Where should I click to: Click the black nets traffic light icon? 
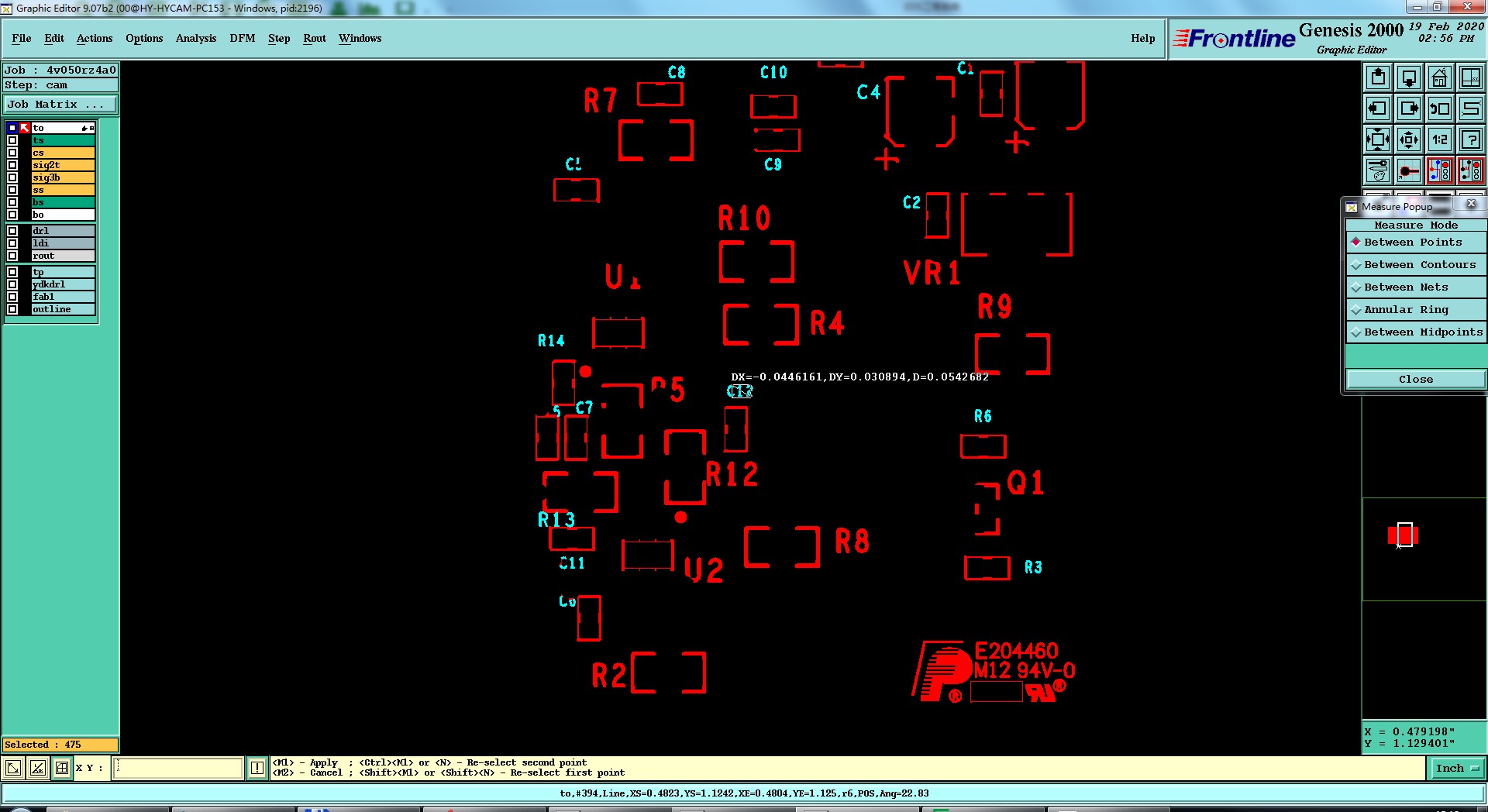1471,170
